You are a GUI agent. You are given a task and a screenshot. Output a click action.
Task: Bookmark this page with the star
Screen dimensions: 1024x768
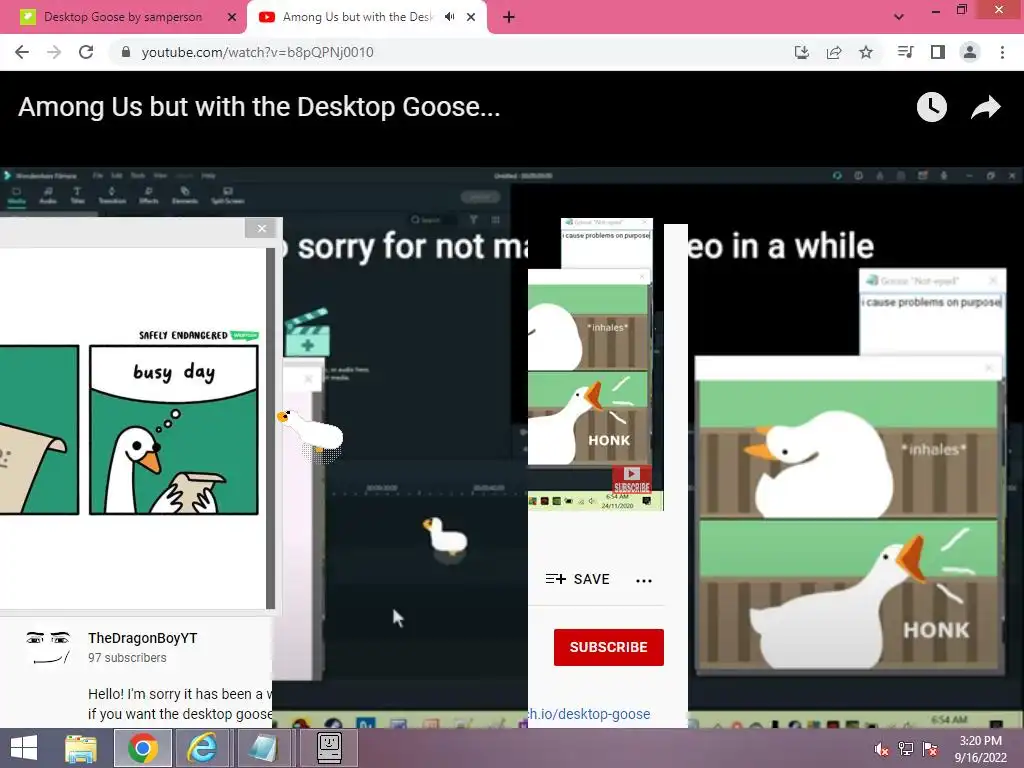click(866, 52)
